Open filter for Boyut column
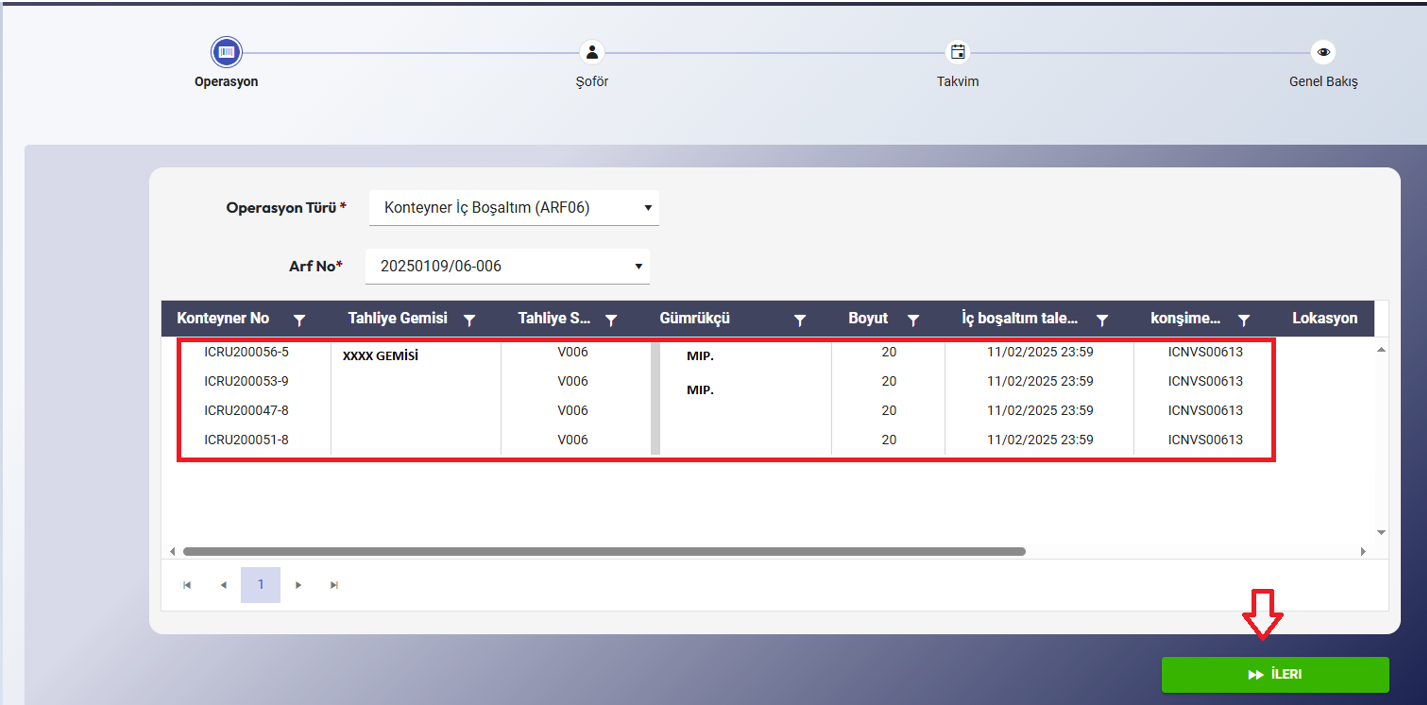The width and height of the screenshot is (1427, 705). coord(913,320)
